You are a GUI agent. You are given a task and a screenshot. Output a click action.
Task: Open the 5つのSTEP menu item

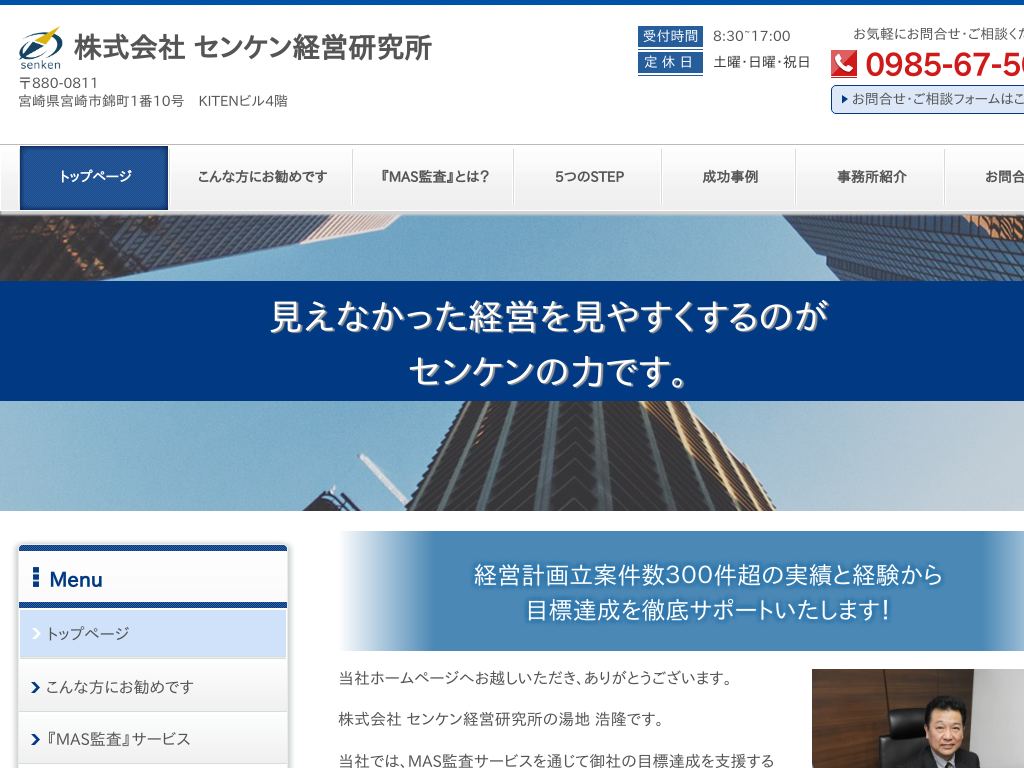(x=587, y=177)
